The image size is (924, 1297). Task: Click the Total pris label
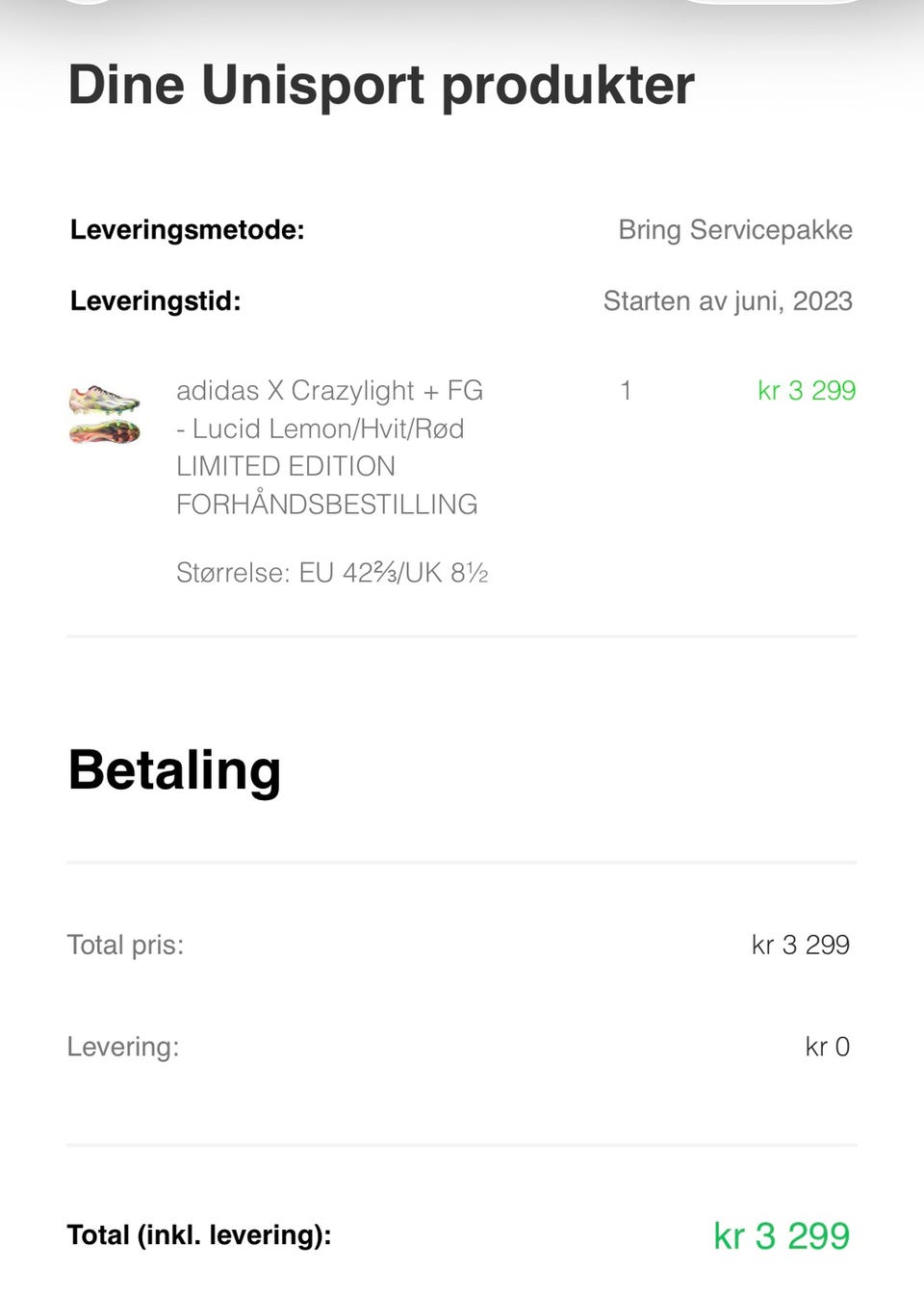pos(125,945)
